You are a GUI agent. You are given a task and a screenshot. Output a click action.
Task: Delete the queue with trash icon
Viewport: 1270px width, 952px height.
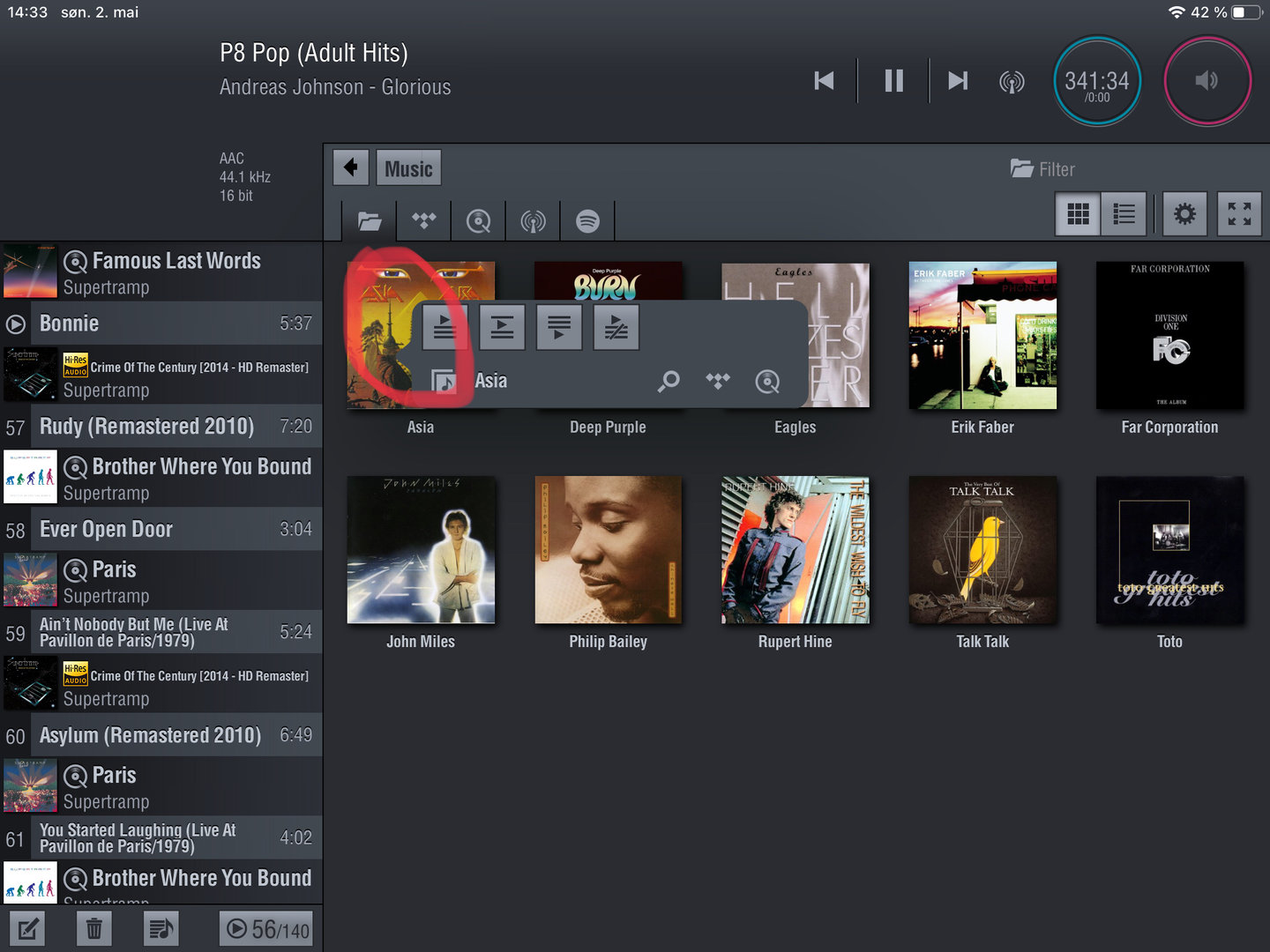pyautogui.click(x=94, y=928)
